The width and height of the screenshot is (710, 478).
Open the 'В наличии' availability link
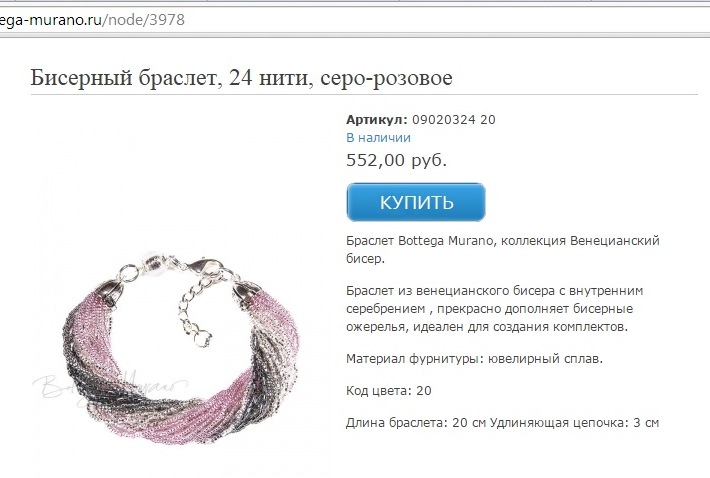pos(378,138)
